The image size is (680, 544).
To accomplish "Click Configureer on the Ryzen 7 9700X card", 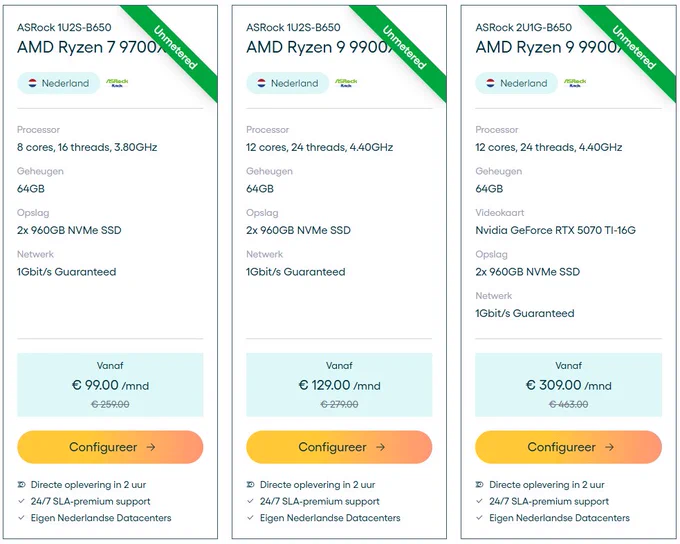I will 110,447.
